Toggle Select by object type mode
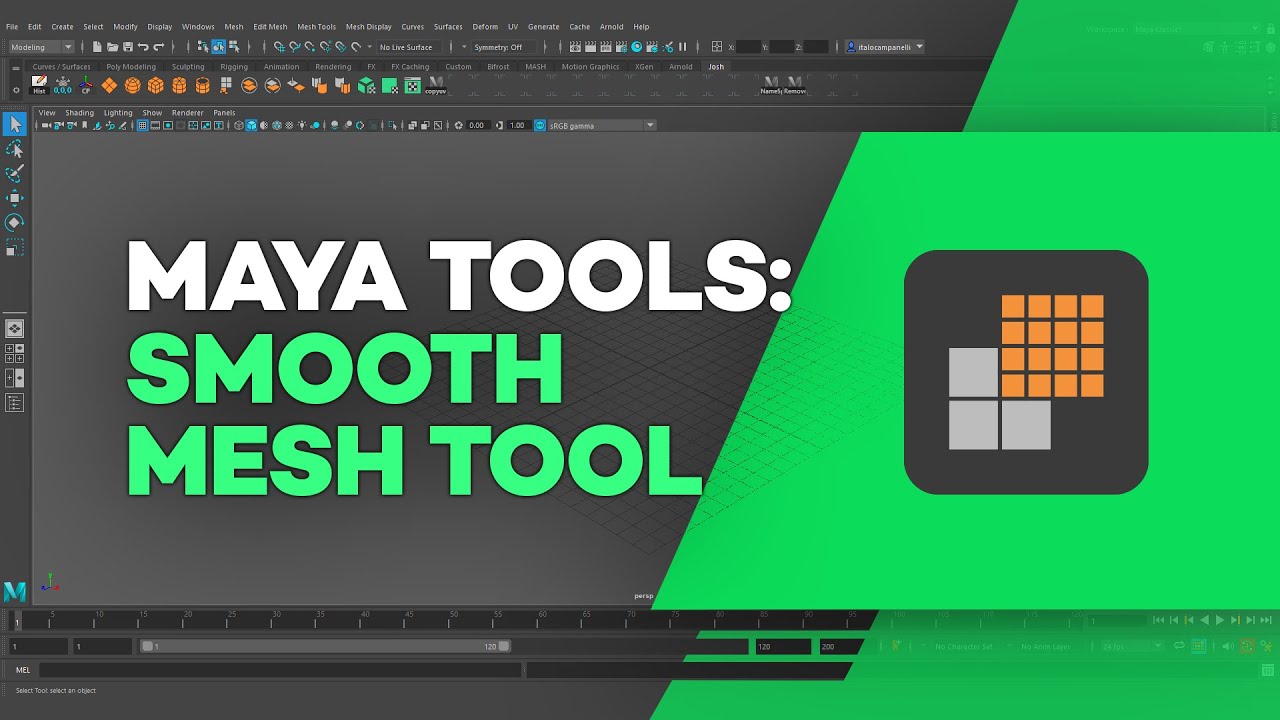Screen dimensions: 1280x720 pos(218,47)
